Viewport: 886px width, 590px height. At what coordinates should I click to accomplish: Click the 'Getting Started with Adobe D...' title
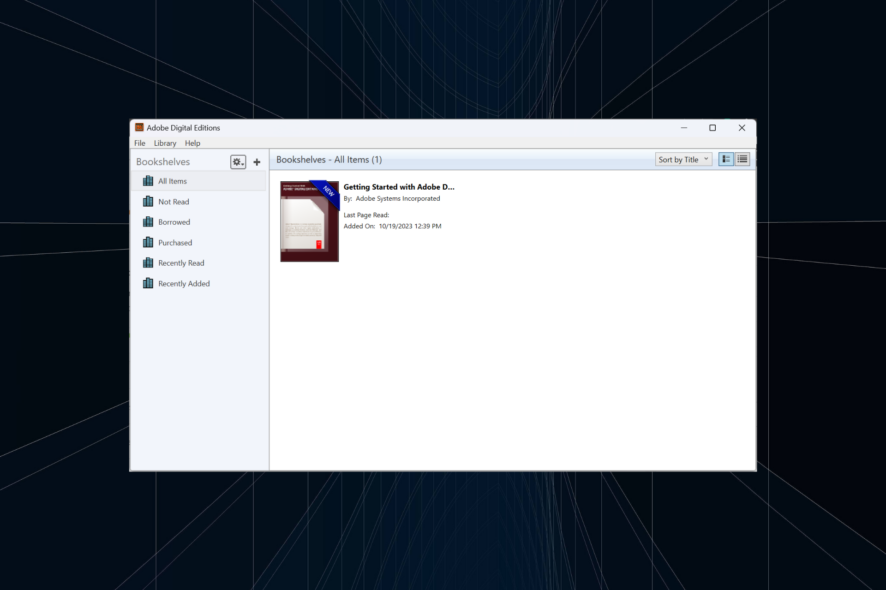(x=399, y=186)
